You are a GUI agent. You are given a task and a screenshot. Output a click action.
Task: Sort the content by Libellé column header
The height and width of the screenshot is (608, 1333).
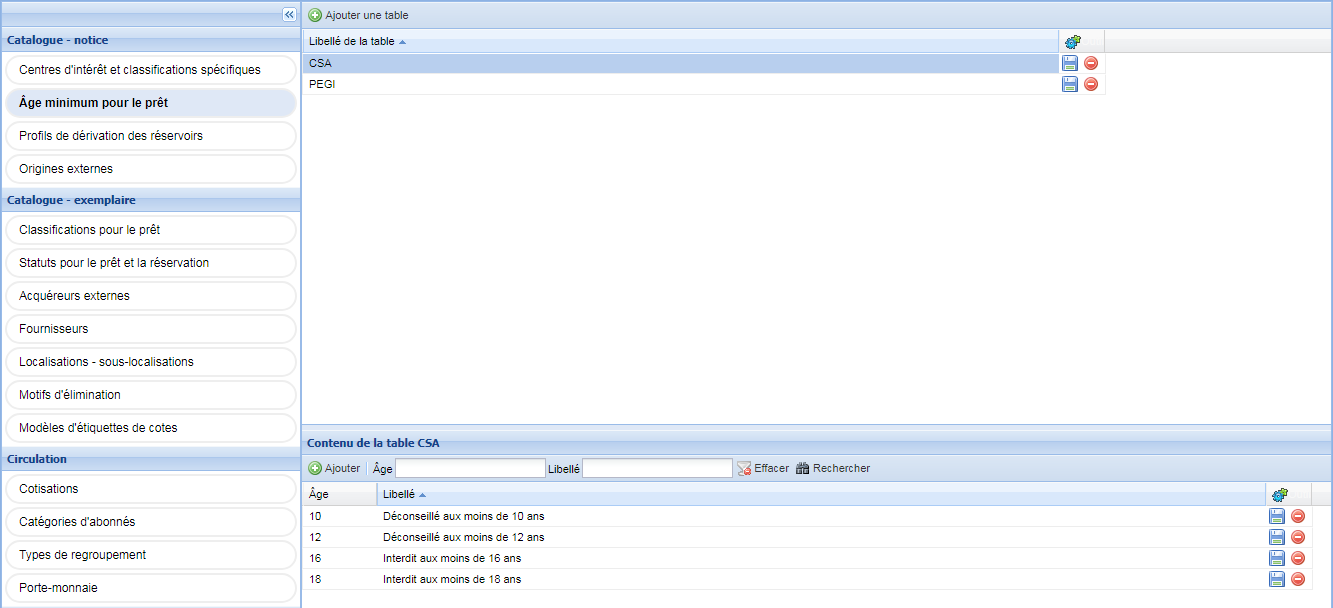400,495
